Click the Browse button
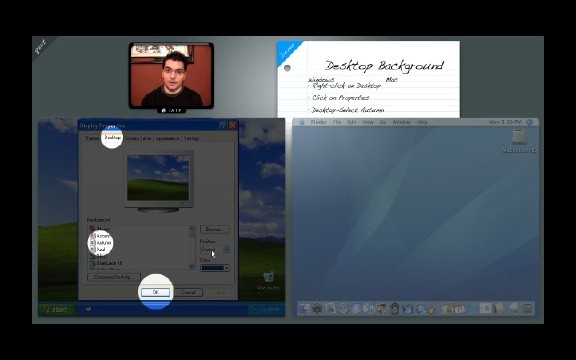The width and height of the screenshot is (576, 360). pyautogui.click(x=215, y=230)
